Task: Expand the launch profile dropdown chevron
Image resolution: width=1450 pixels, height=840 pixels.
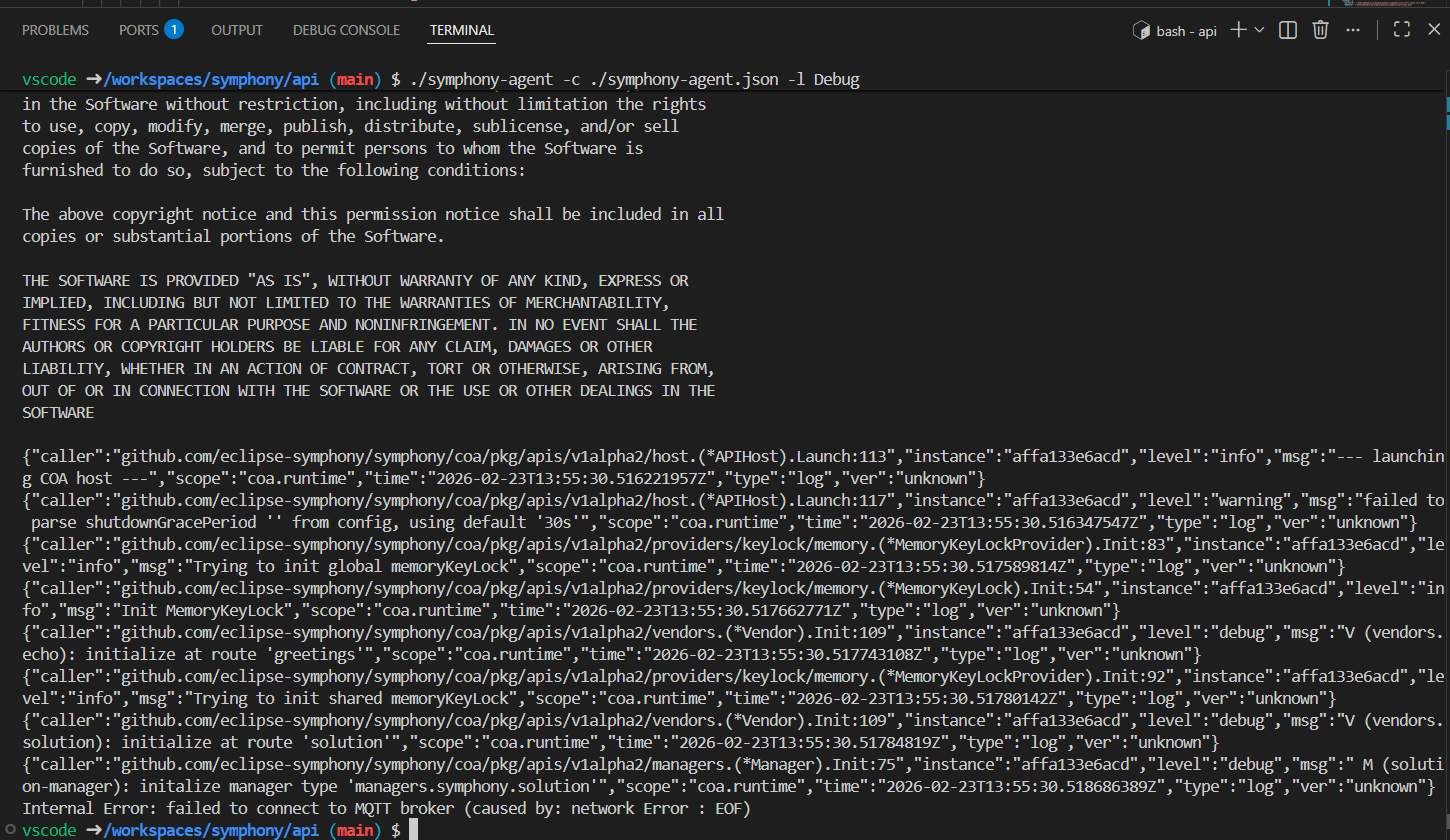Action: 1259,30
